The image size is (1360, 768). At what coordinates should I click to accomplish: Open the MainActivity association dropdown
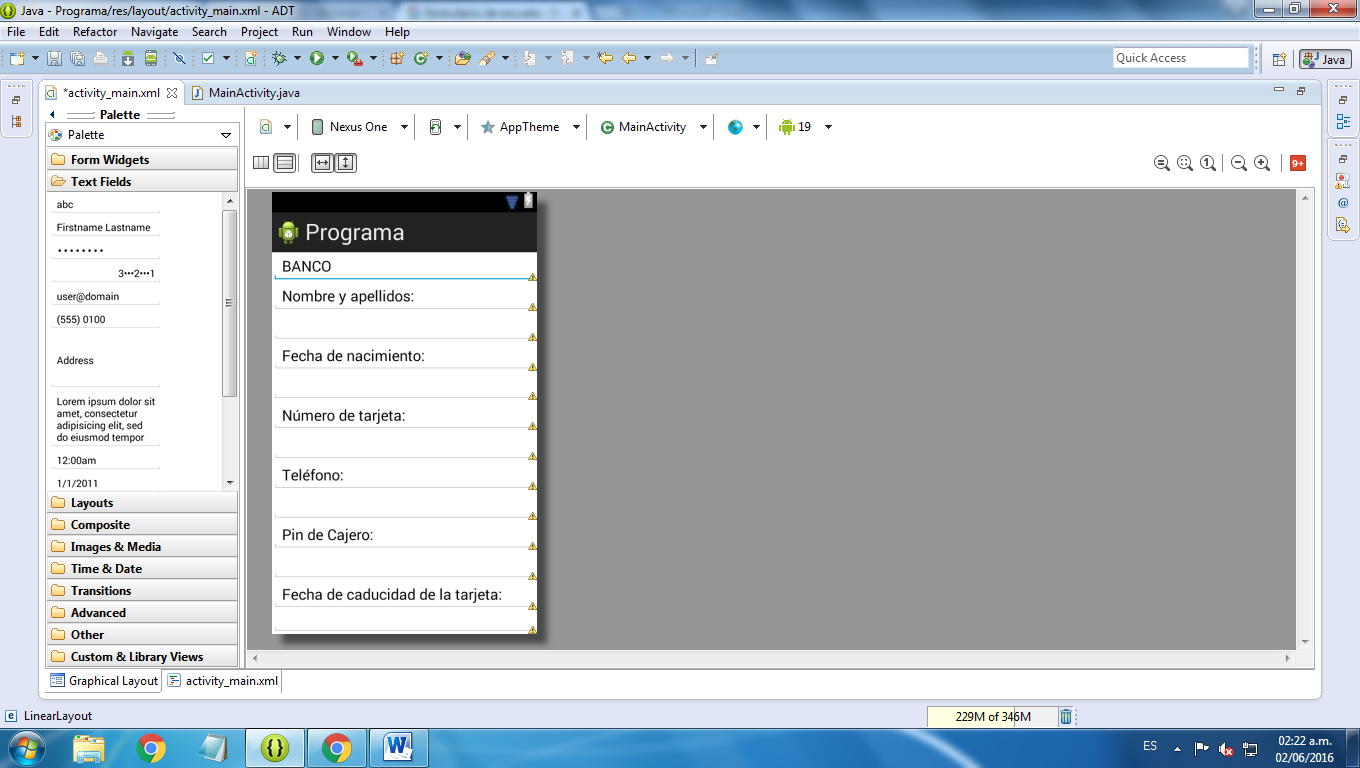click(654, 127)
